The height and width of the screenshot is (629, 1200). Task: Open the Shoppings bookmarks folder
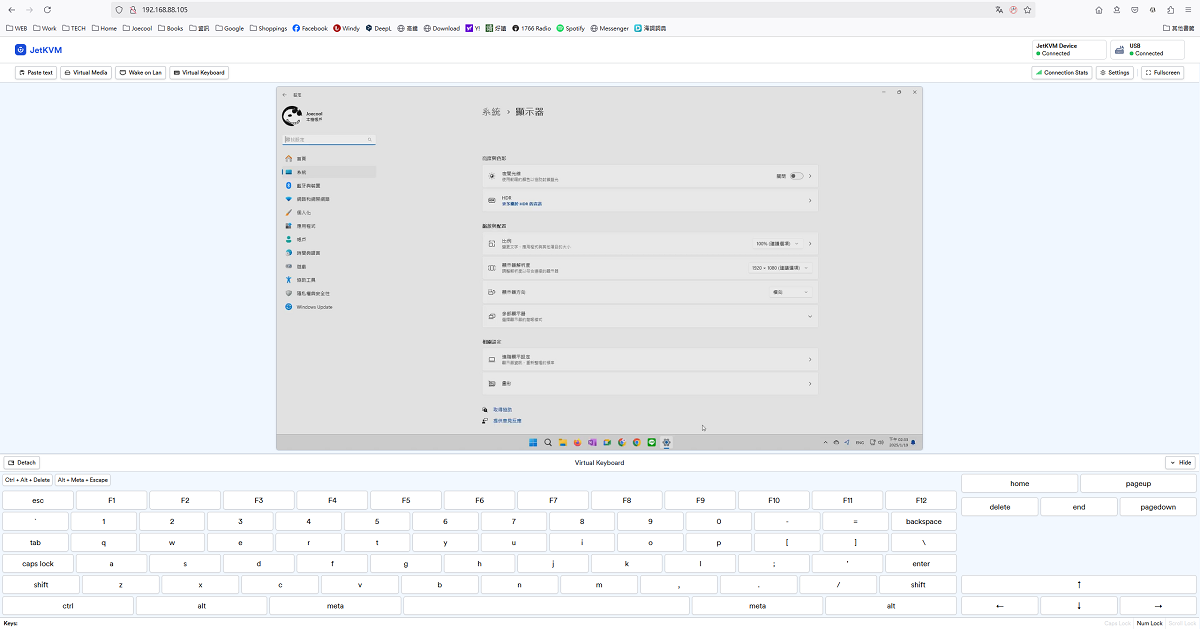click(x=268, y=28)
